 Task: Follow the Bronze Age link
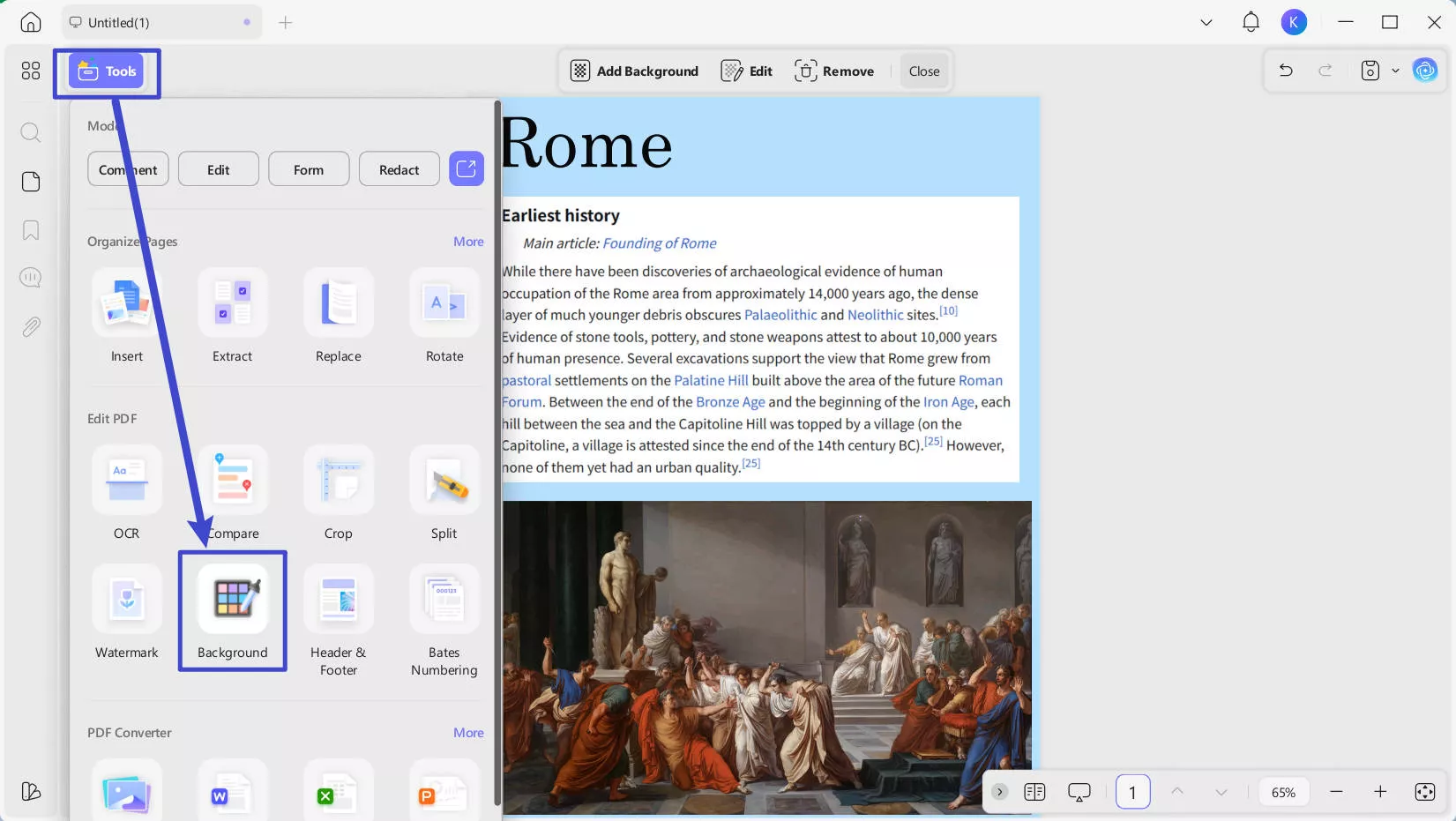730,402
